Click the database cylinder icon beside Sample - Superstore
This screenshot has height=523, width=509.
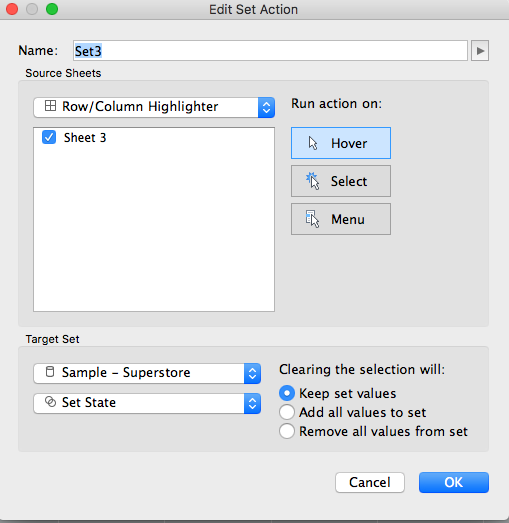pos(50,372)
